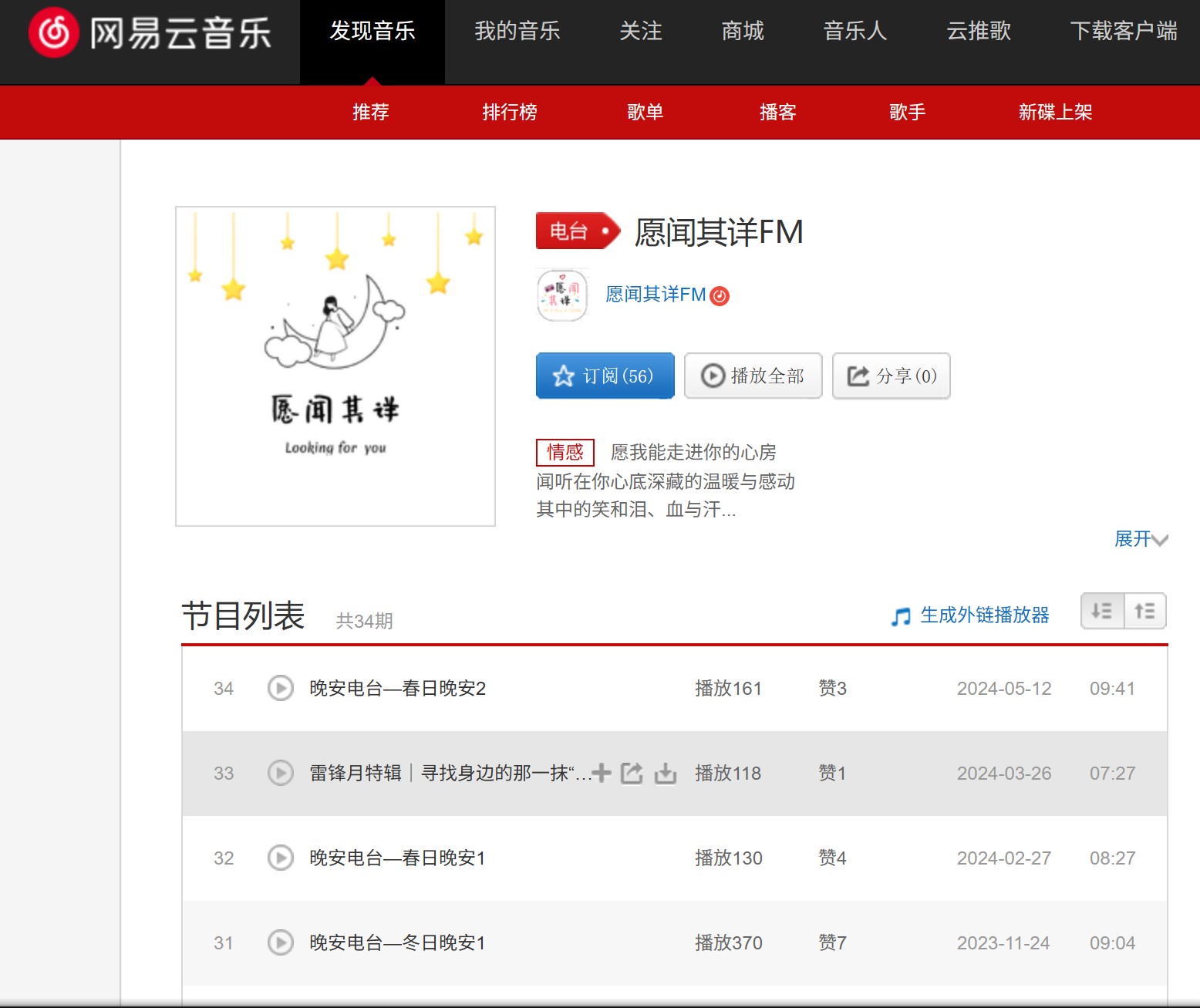
Task: Click the duration 07:27
Action: pos(1112,773)
